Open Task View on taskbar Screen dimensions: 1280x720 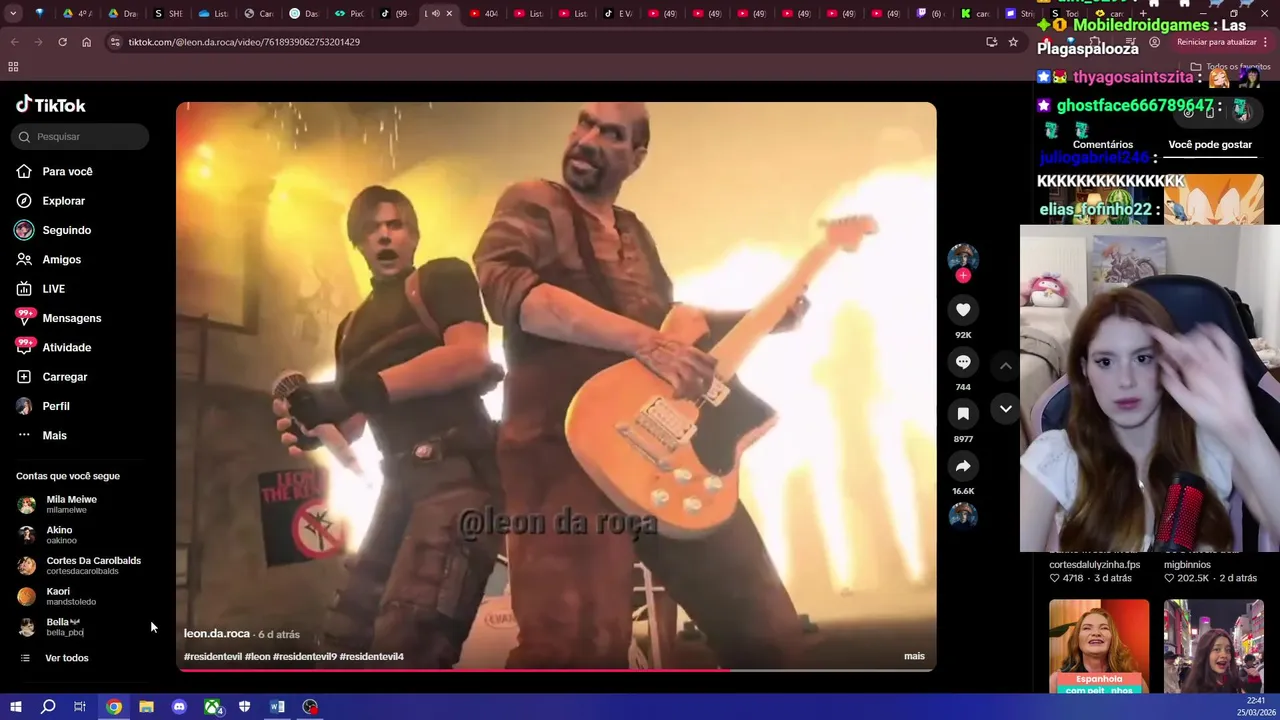coord(80,707)
